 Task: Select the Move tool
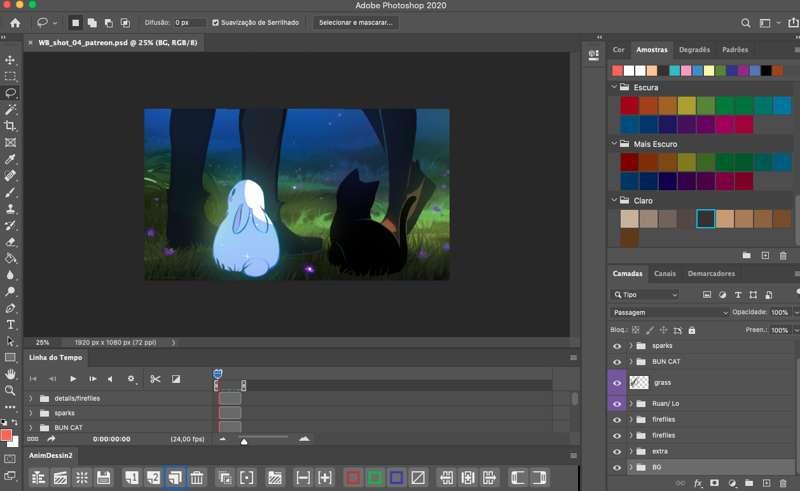pos(10,60)
